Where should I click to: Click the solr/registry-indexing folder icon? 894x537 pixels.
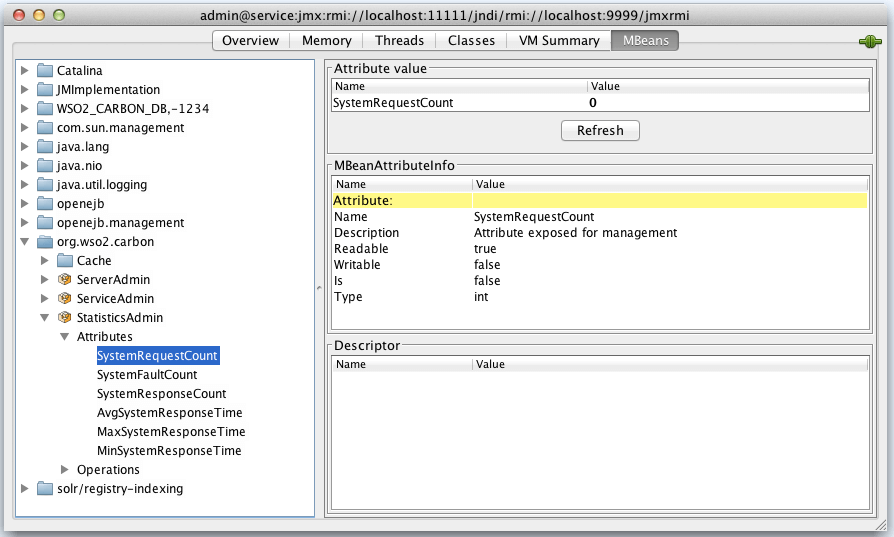pyautogui.click(x=45, y=489)
